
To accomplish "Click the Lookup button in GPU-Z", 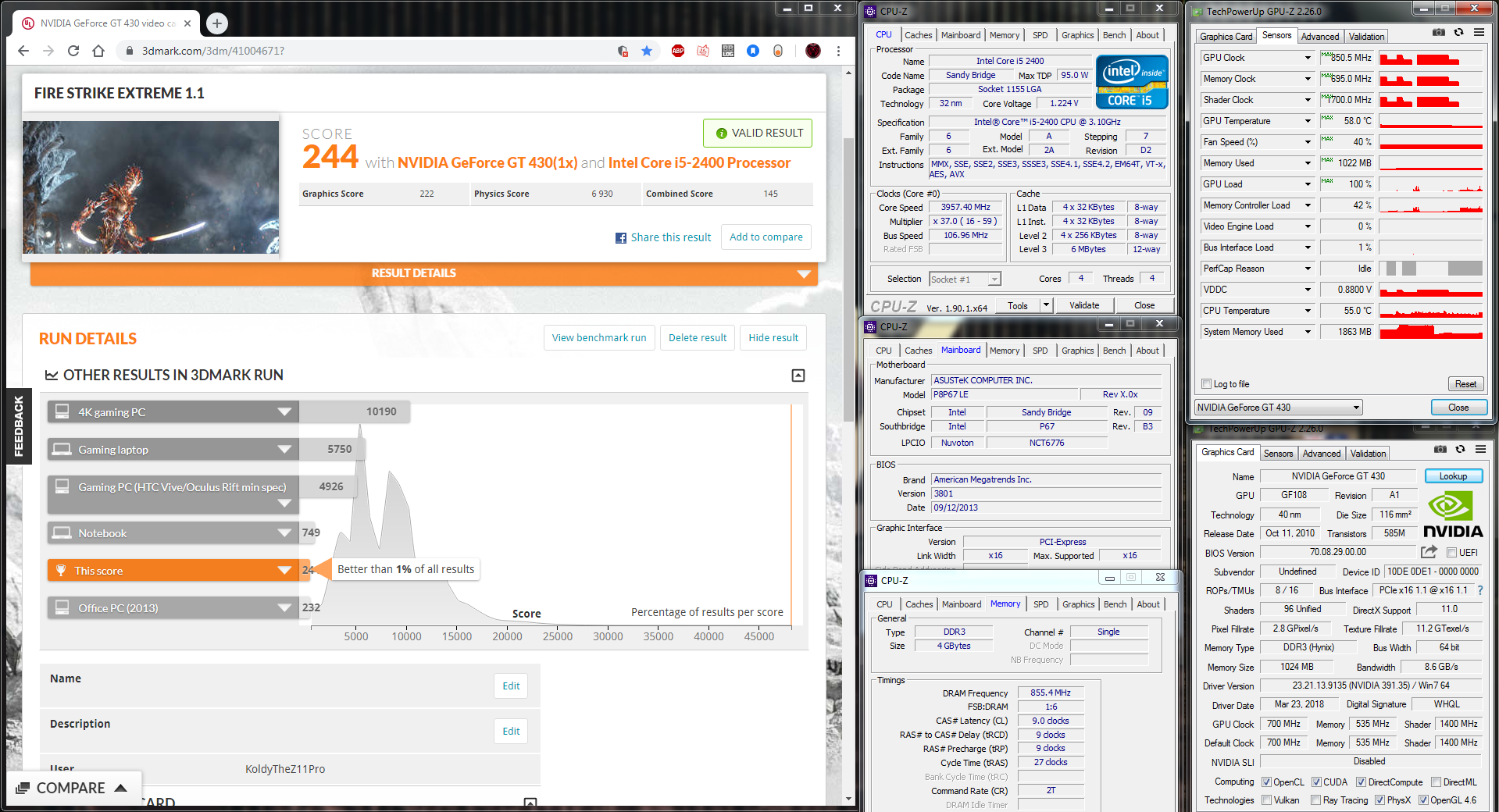I will (1453, 476).
